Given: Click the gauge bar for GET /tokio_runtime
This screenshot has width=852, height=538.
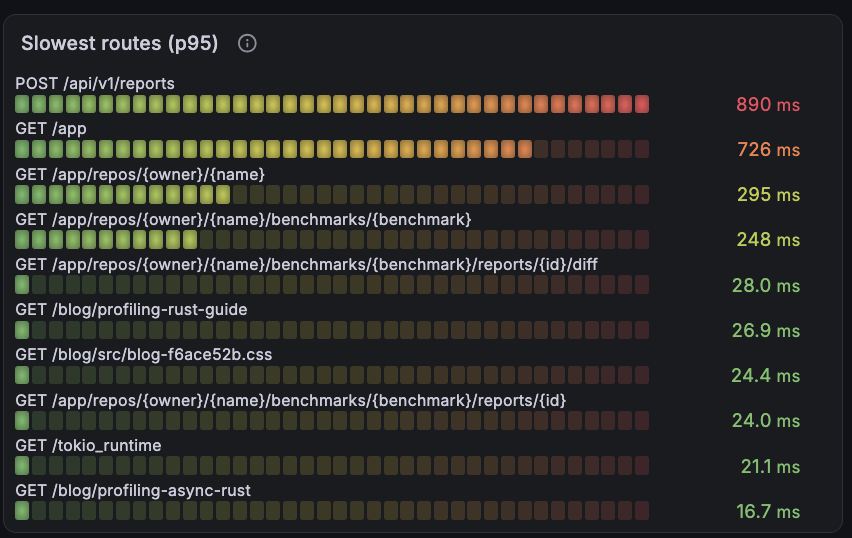Looking at the screenshot, I should click(332, 465).
